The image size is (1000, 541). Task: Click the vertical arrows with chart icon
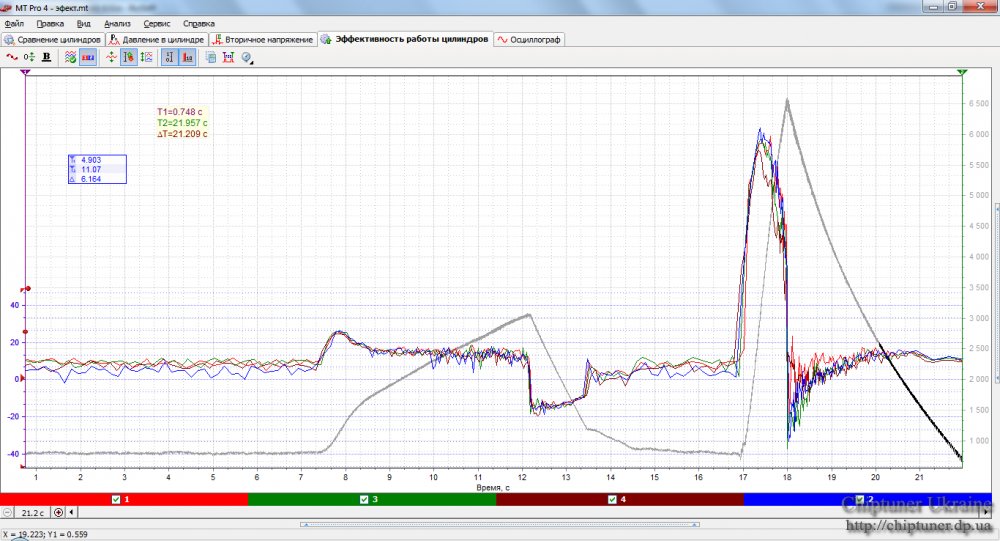point(147,57)
